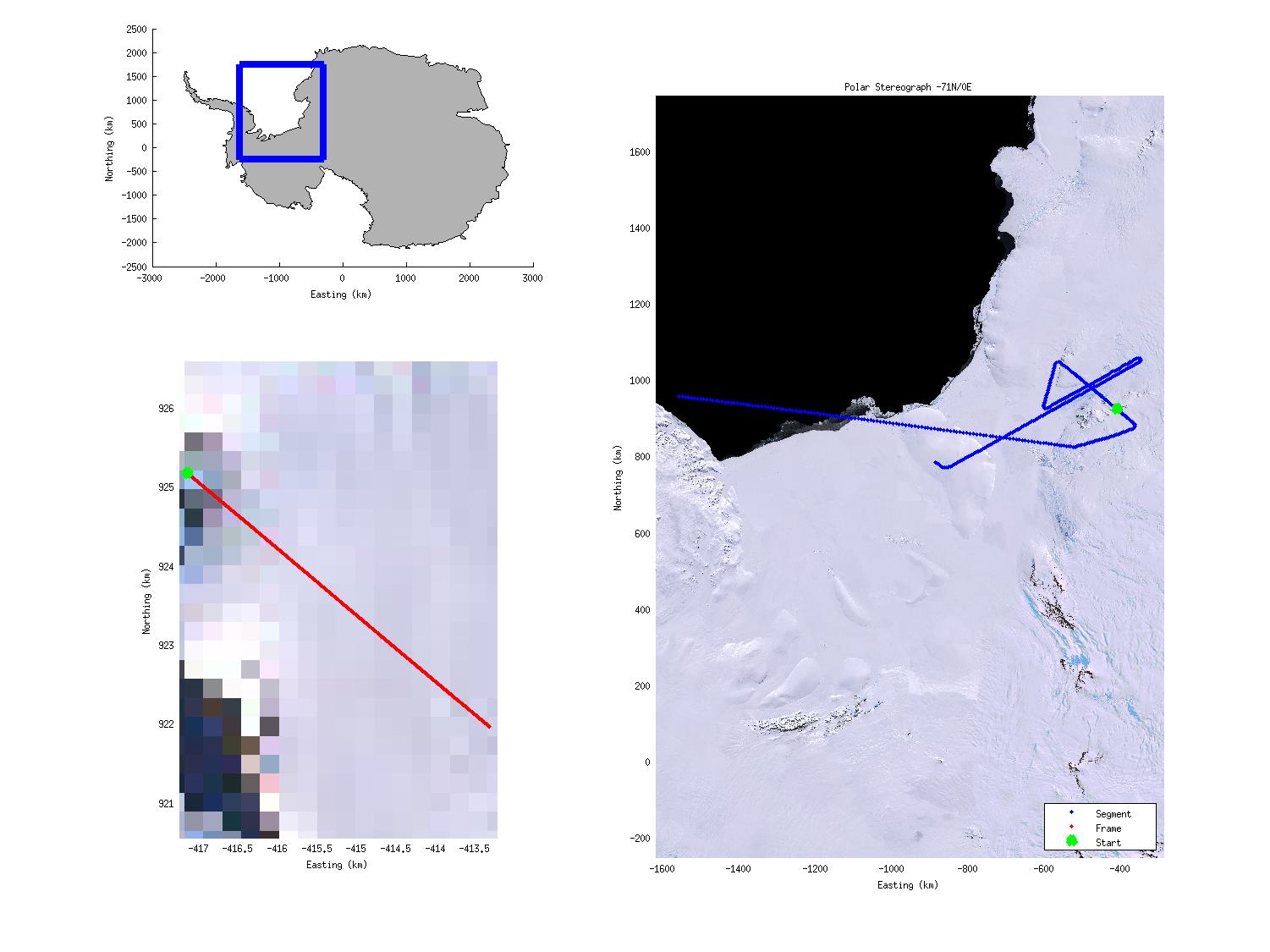Click the "1600" tick label on the satellite map

point(639,152)
